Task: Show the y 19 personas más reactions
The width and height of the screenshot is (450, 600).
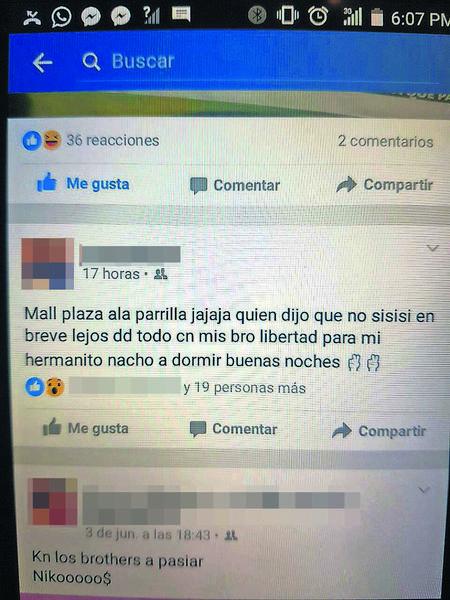Action: click(x=245, y=388)
